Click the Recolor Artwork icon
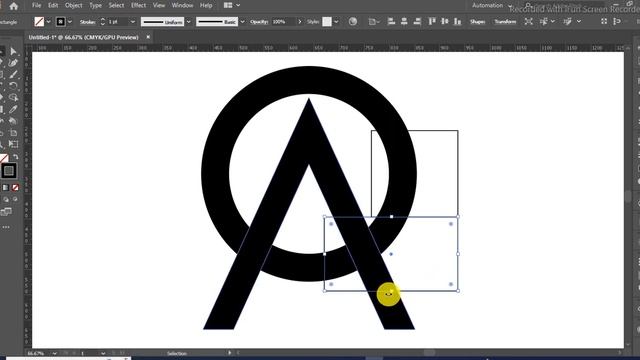The height and width of the screenshot is (360, 640). (x=353, y=22)
